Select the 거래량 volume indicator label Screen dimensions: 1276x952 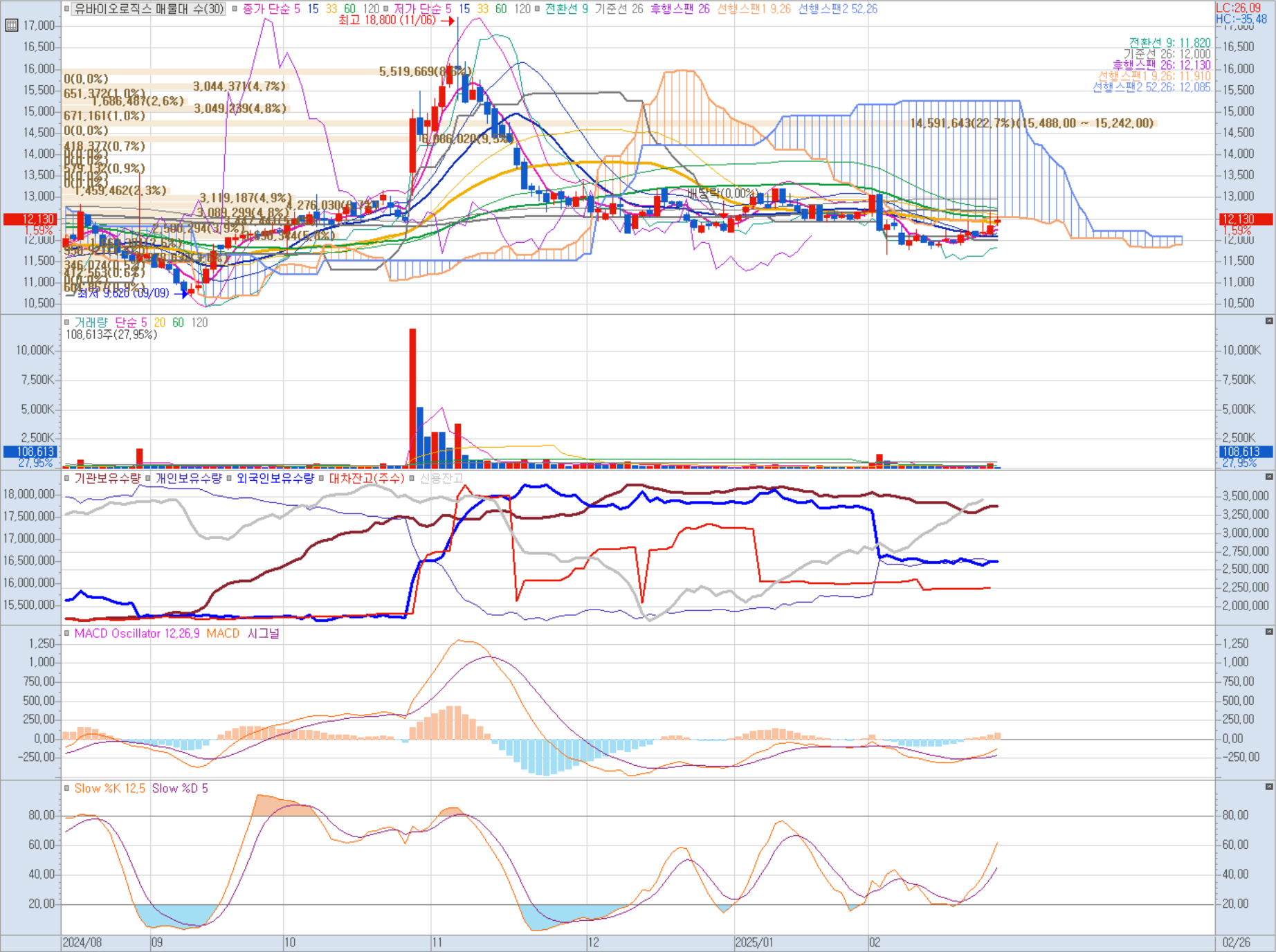click(91, 322)
